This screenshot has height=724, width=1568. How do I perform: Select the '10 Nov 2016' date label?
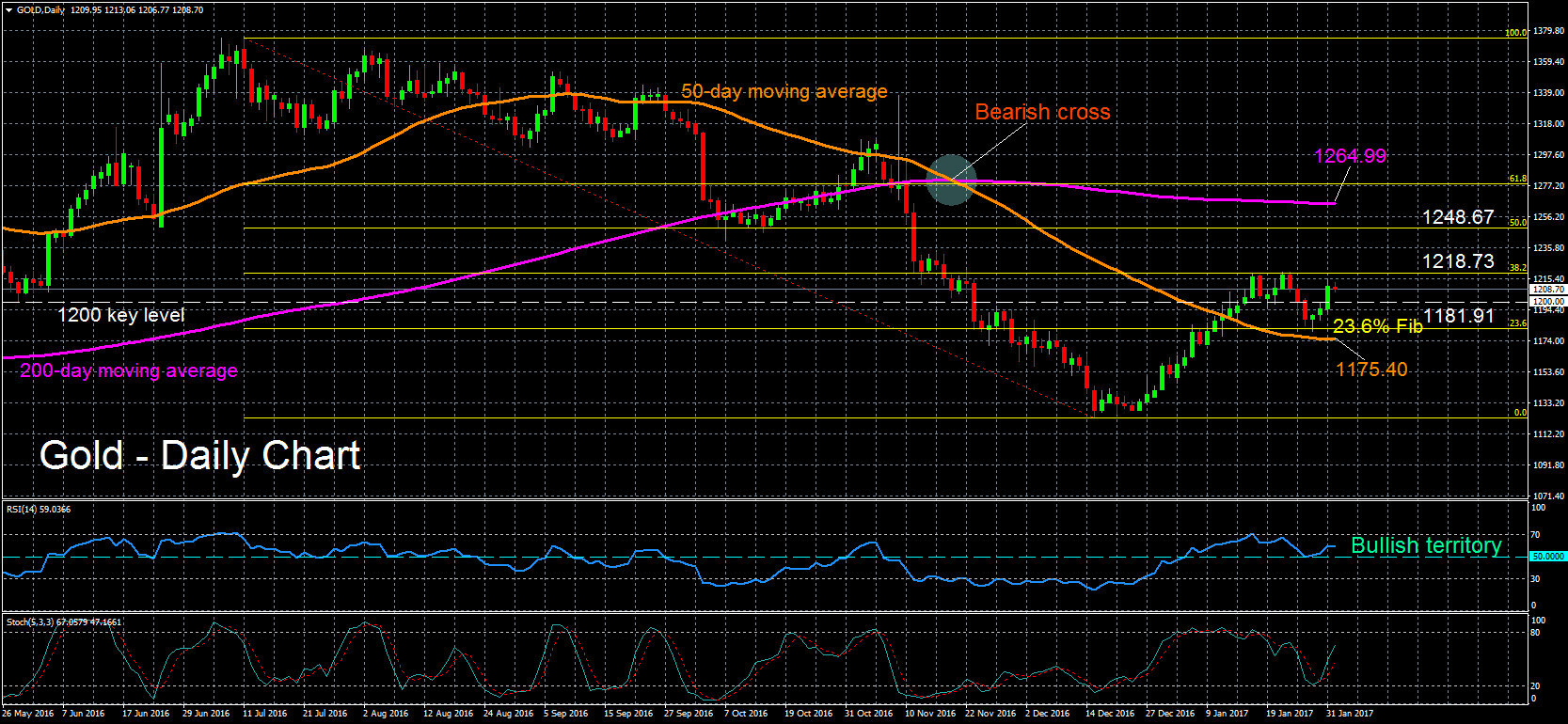pos(929,714)
